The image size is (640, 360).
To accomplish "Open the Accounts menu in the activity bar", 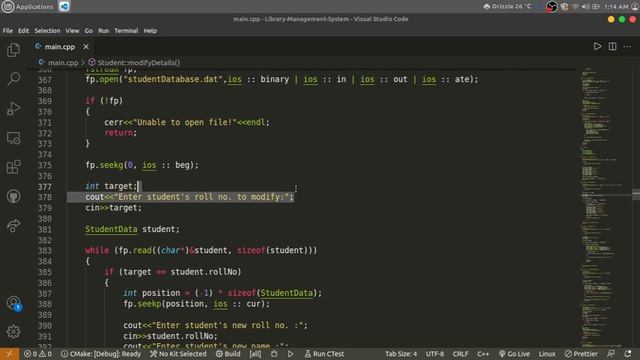I will 13,303.
